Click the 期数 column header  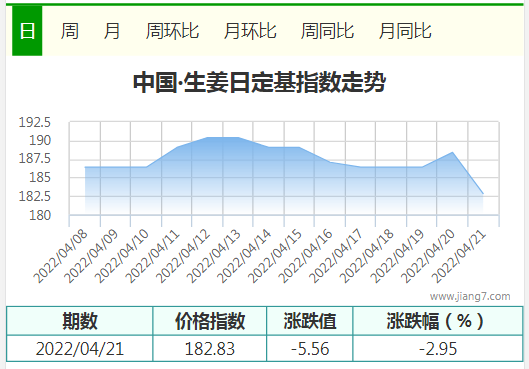[80, 321]
